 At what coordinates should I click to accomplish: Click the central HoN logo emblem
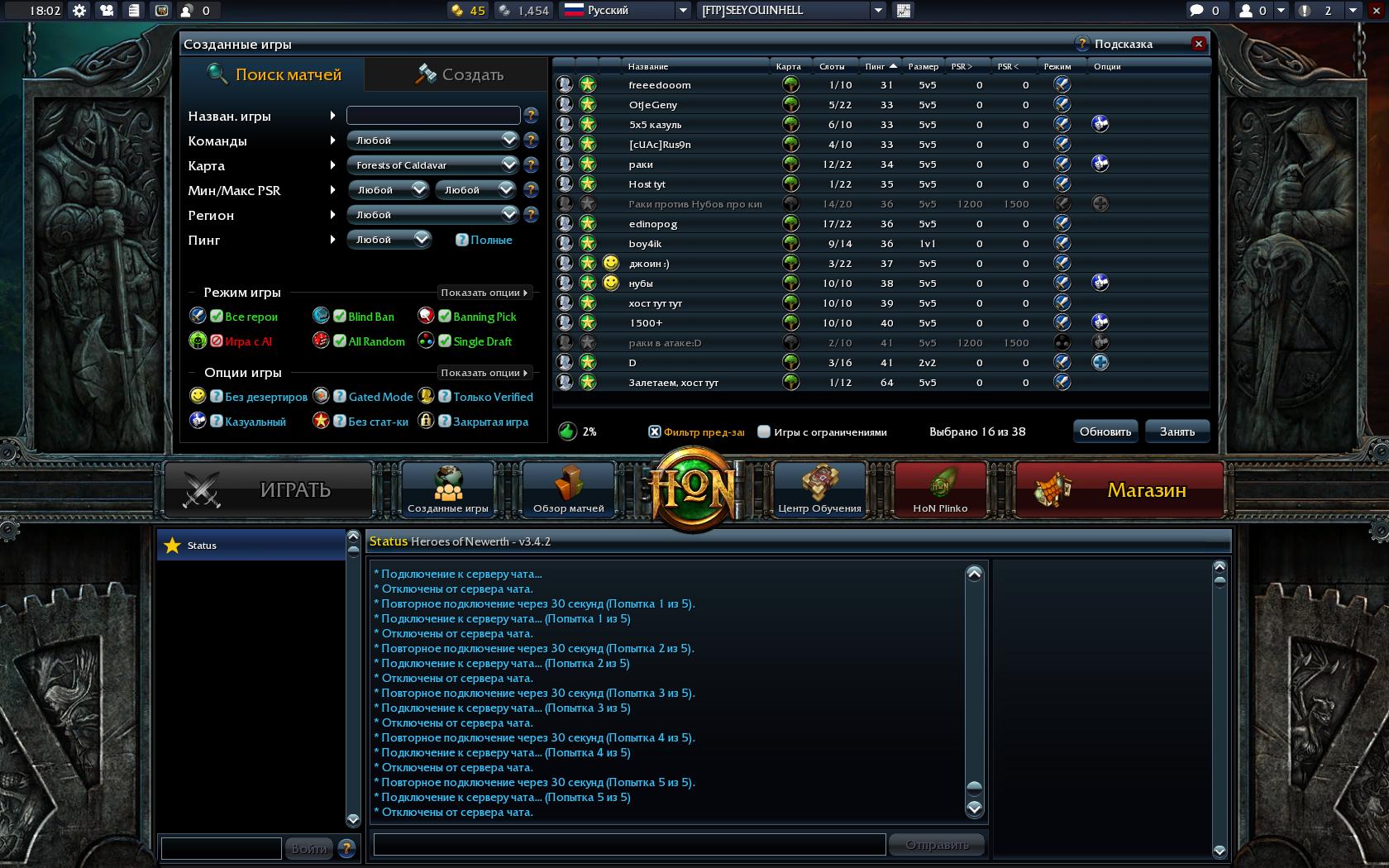coord(693,489)
